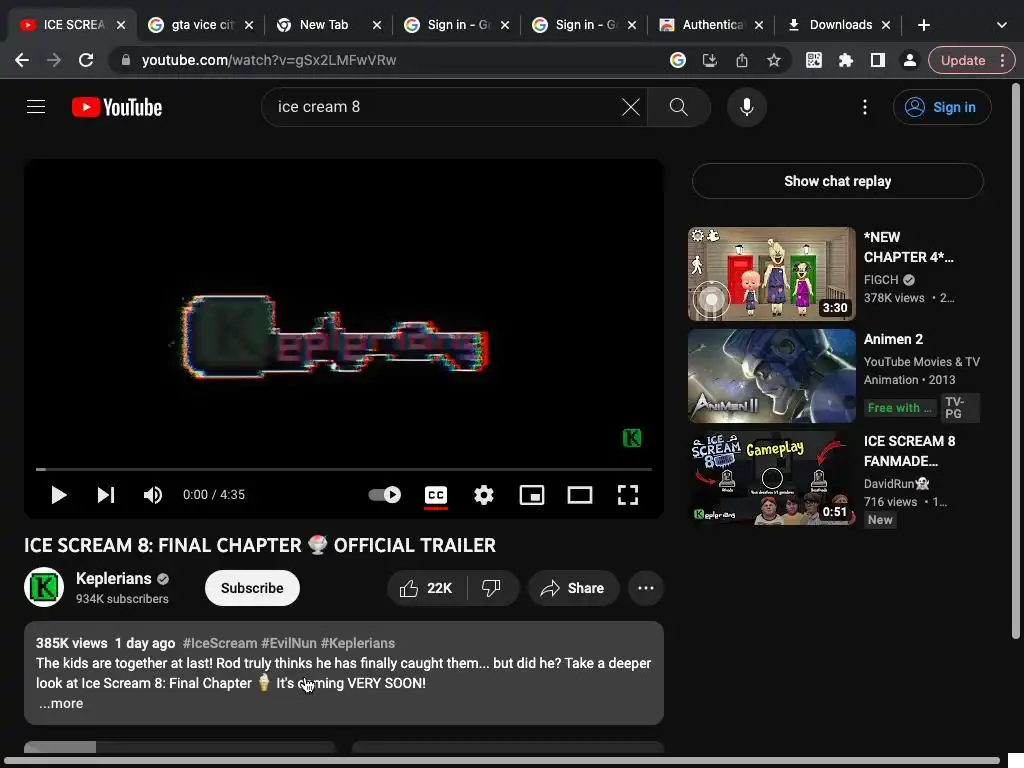
Task: Open the Keplerians channel avatar
Action: 44,587
